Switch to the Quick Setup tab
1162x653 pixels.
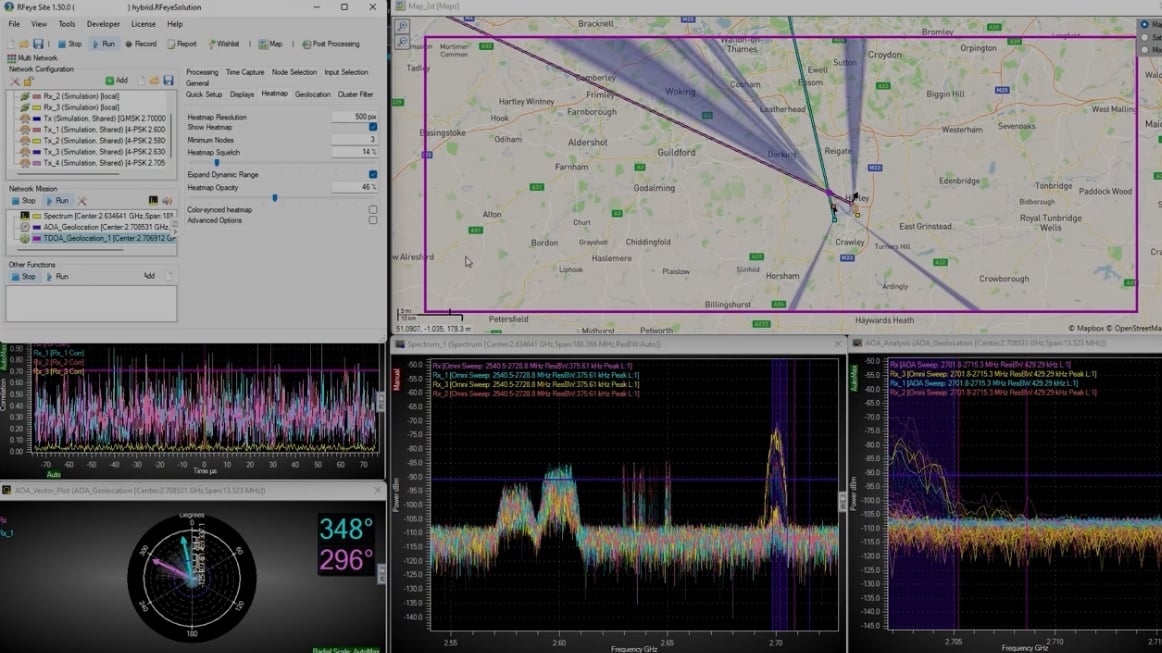pyautogui.click(x=204, y=95)
